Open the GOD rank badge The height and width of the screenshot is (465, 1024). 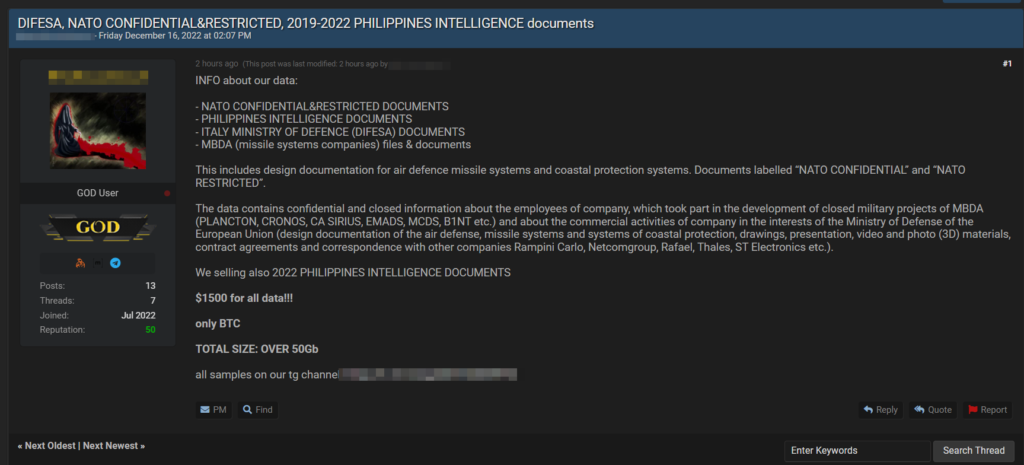(98, 228)
